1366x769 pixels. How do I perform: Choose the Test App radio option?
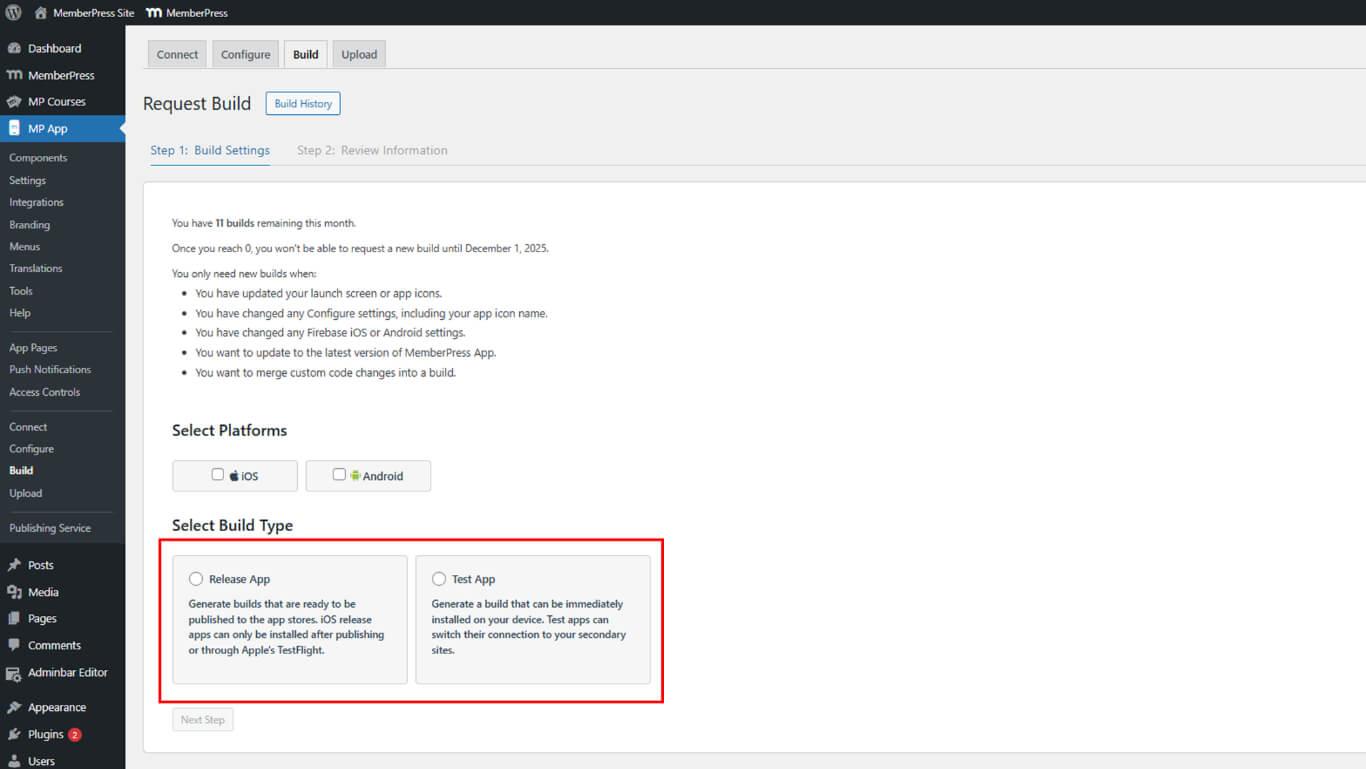pos(439,579)
